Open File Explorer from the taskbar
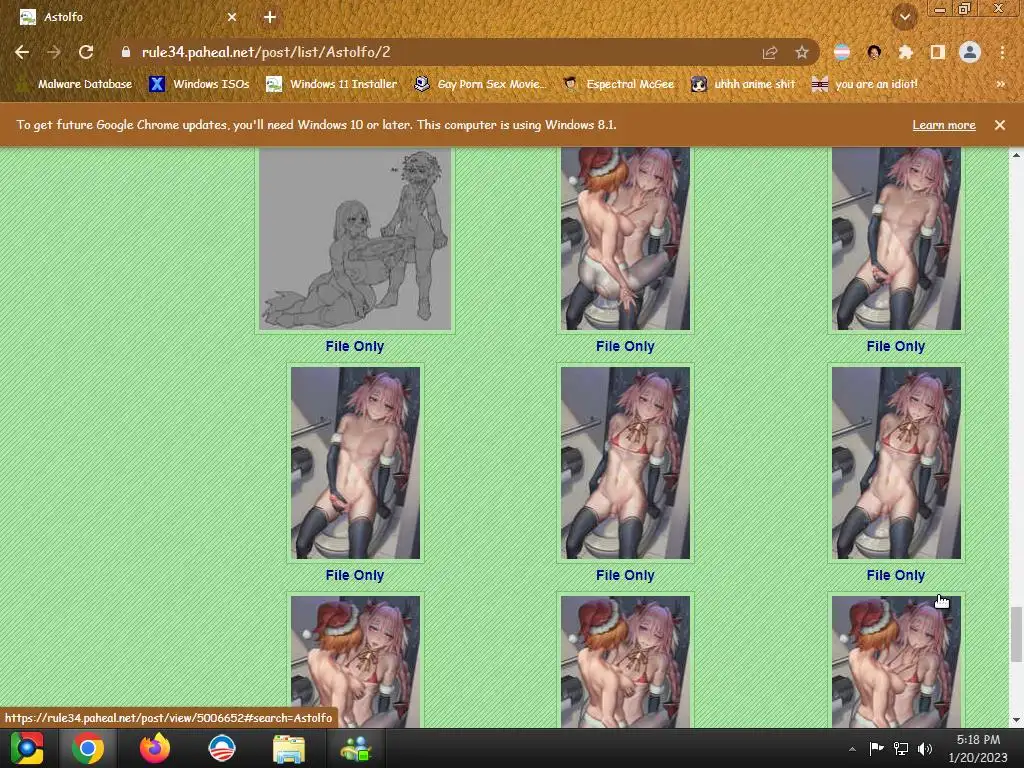Viewport: 1024px width, 768px height. point(289,748)
